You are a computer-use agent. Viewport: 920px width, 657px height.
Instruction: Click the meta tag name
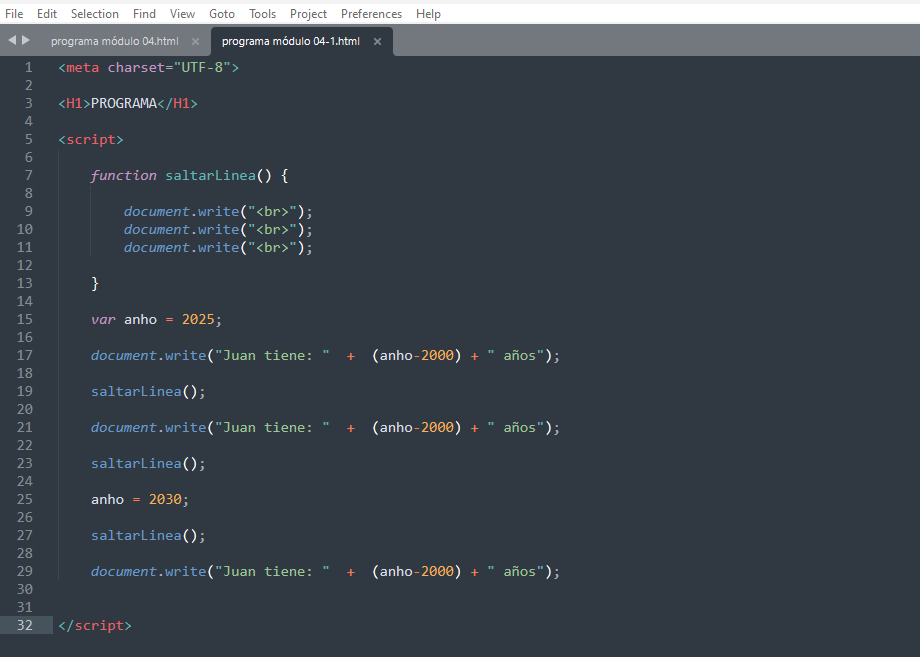click(x=83, y=67)
